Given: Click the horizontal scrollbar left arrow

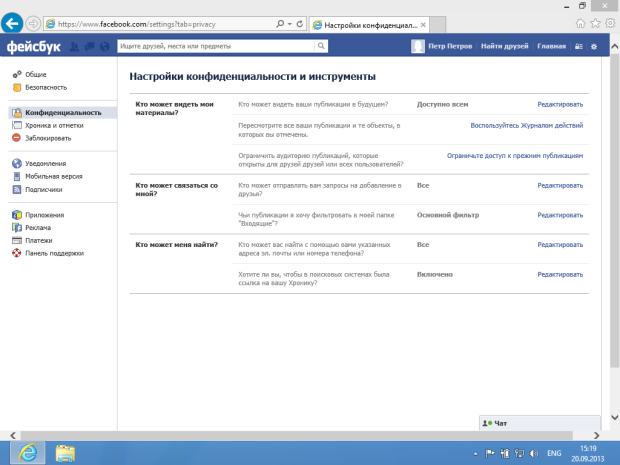Looking at the screenshot, I should [x=13, y=435].
